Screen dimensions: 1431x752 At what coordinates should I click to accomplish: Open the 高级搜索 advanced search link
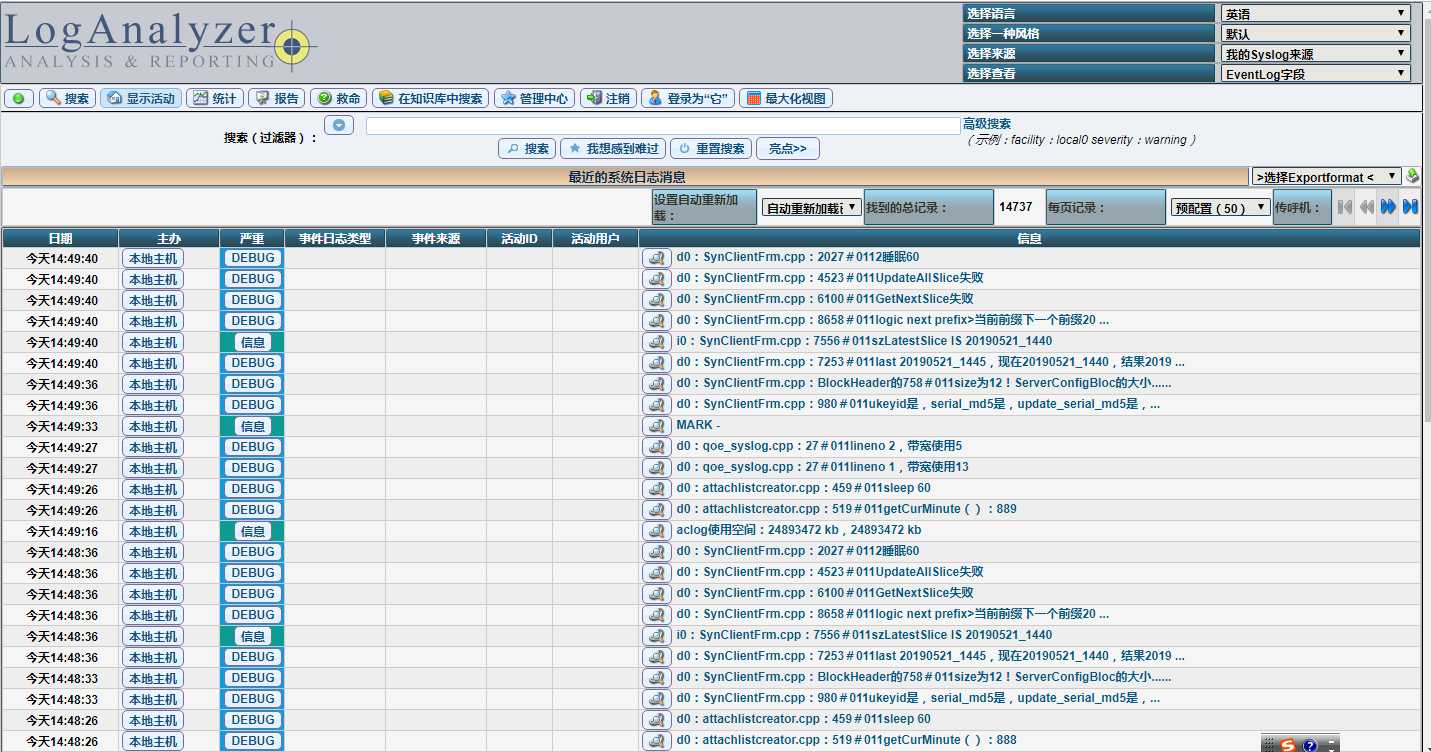pyautogui.click(x=987, y=124)
